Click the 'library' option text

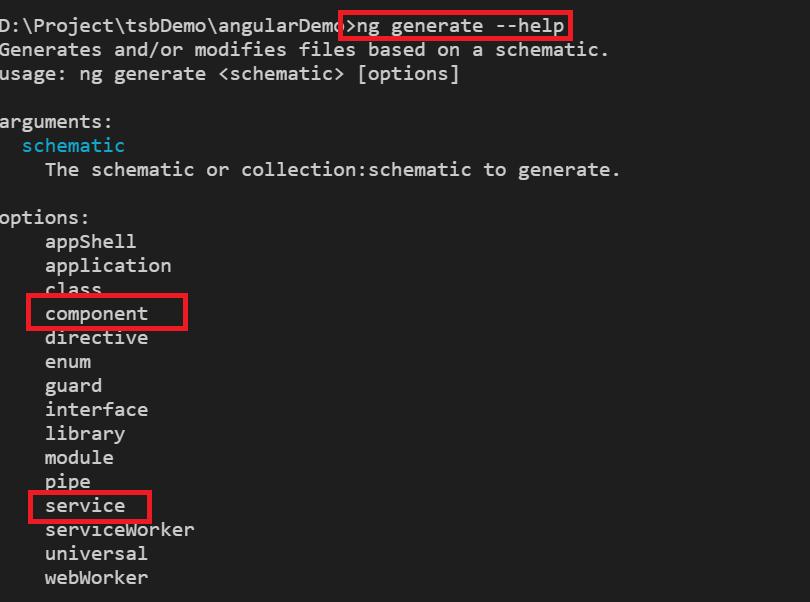[85, 434]
